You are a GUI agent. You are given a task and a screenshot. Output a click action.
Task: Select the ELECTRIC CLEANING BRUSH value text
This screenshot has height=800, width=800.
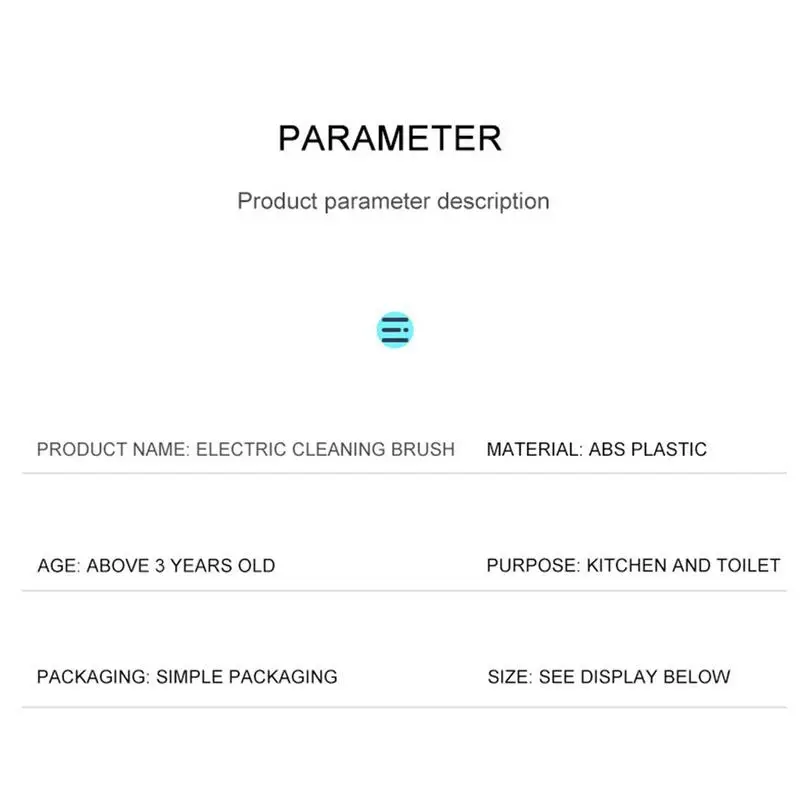325,449
